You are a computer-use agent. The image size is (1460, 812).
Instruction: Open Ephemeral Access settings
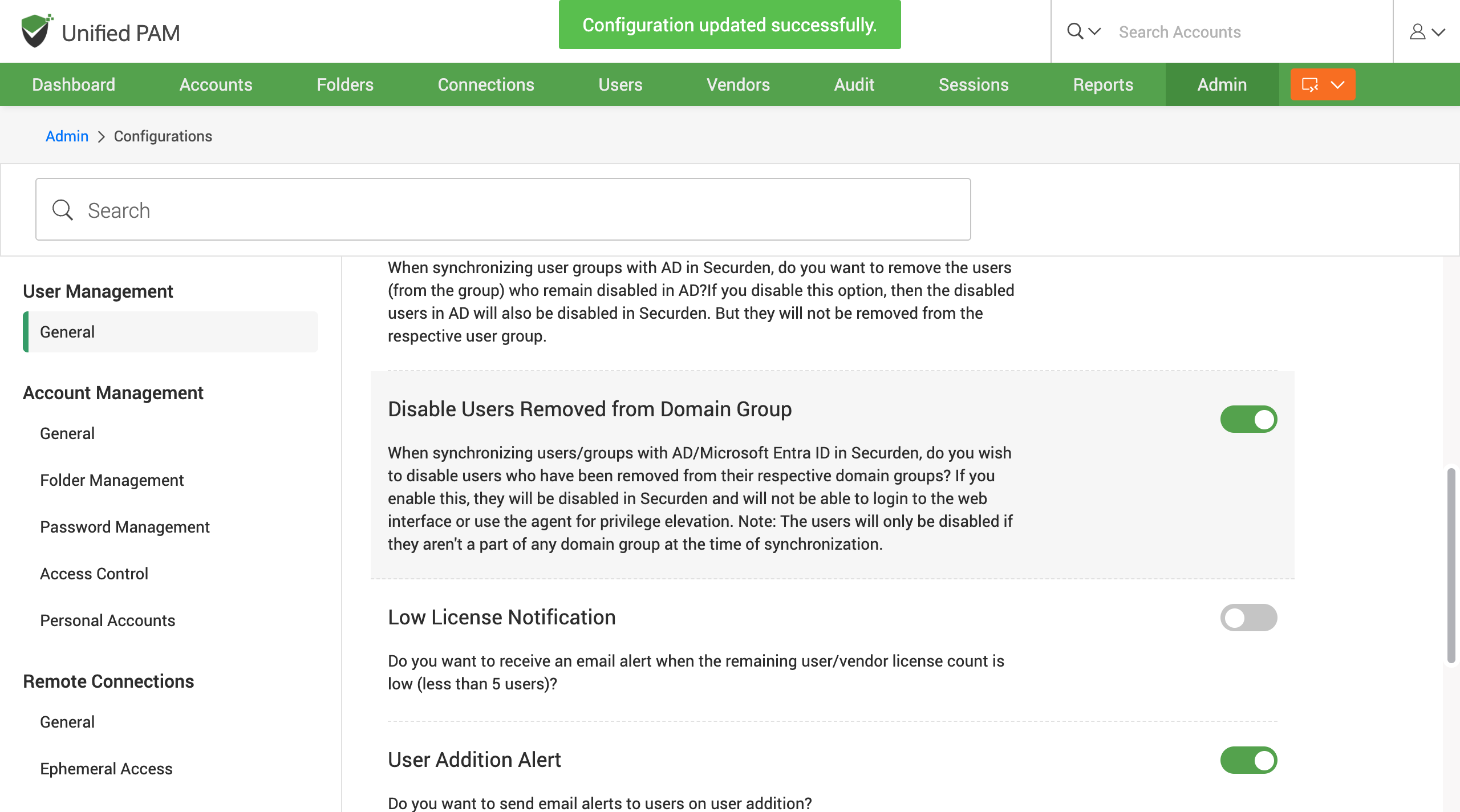pos(106,769)
